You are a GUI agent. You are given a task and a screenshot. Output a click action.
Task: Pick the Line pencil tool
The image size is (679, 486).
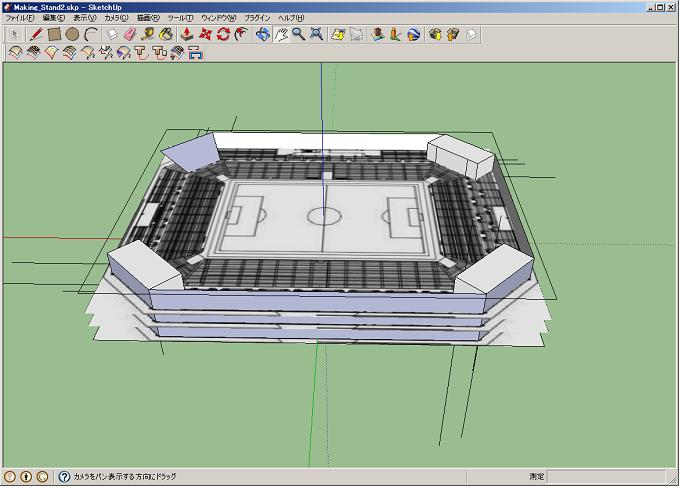coord(36,34)
